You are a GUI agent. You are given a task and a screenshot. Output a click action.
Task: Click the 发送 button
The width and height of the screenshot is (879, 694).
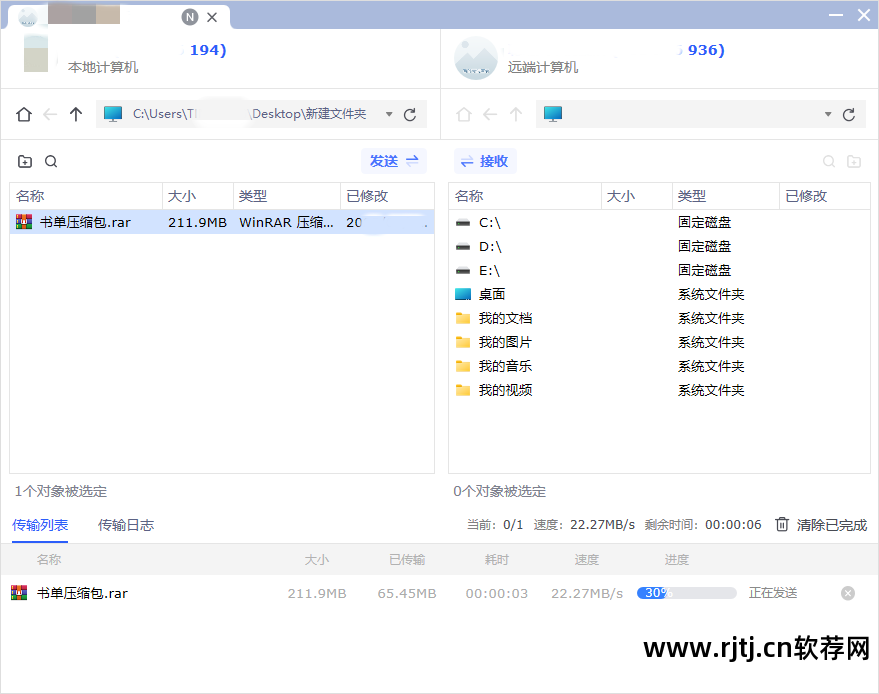pyautogui.click(x=393, y=161)
